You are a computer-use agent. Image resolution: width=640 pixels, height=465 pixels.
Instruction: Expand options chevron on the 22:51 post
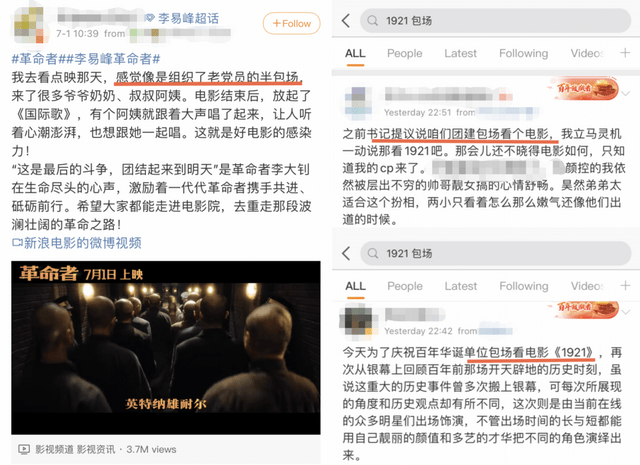[x=625, y=93]
